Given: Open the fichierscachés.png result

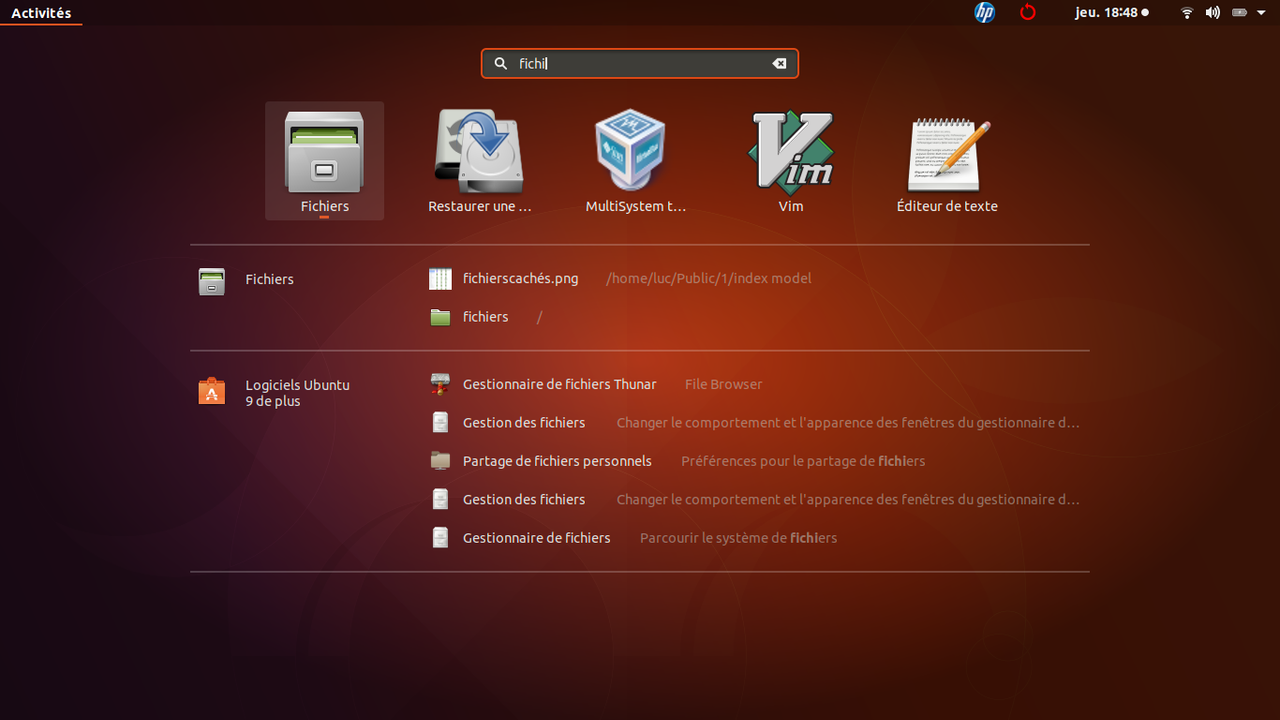Looking at the screenshot, I should 520,278.
